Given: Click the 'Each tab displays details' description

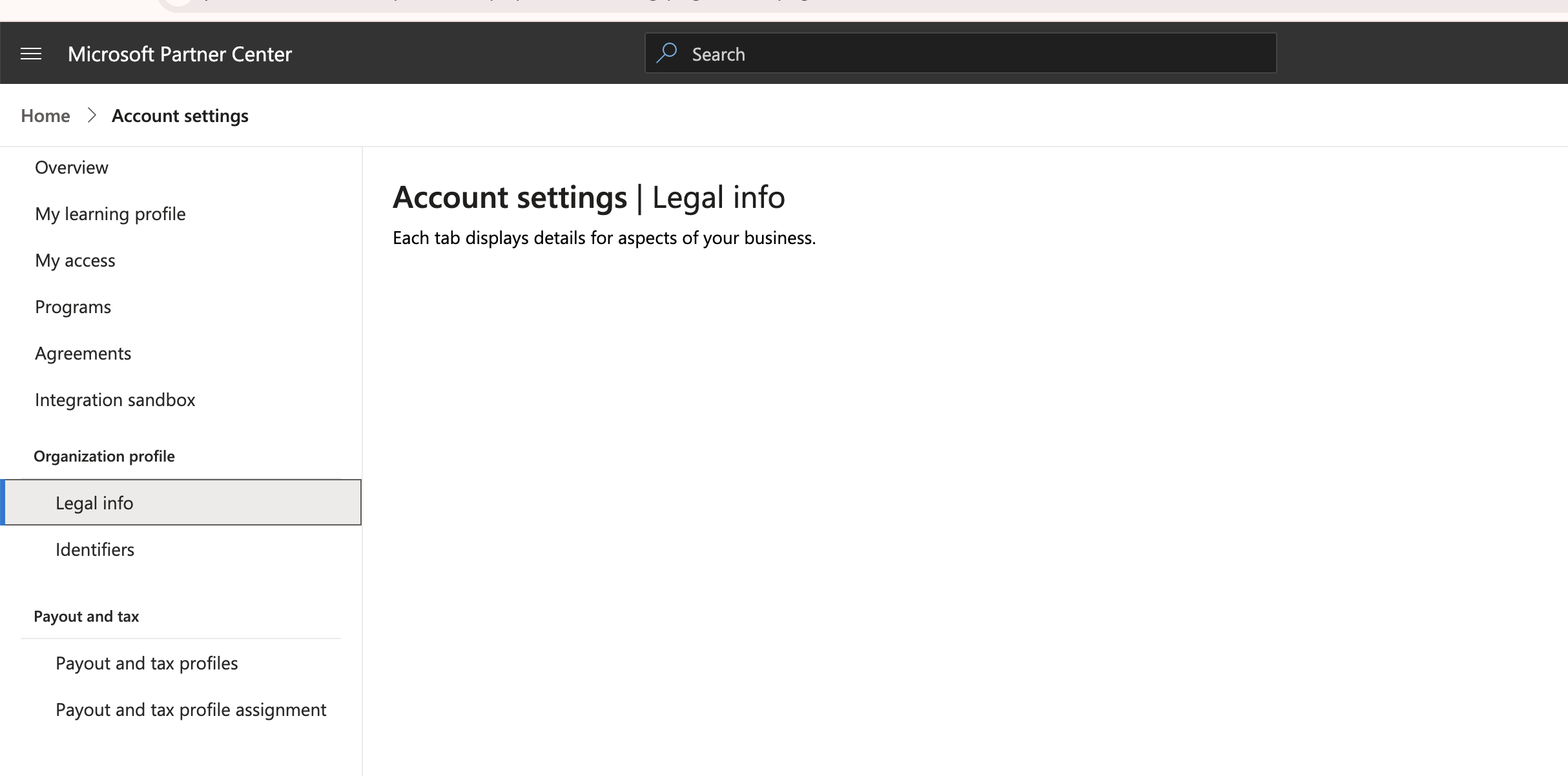Looking at the screenshot, I should click(x=604, y=238).
